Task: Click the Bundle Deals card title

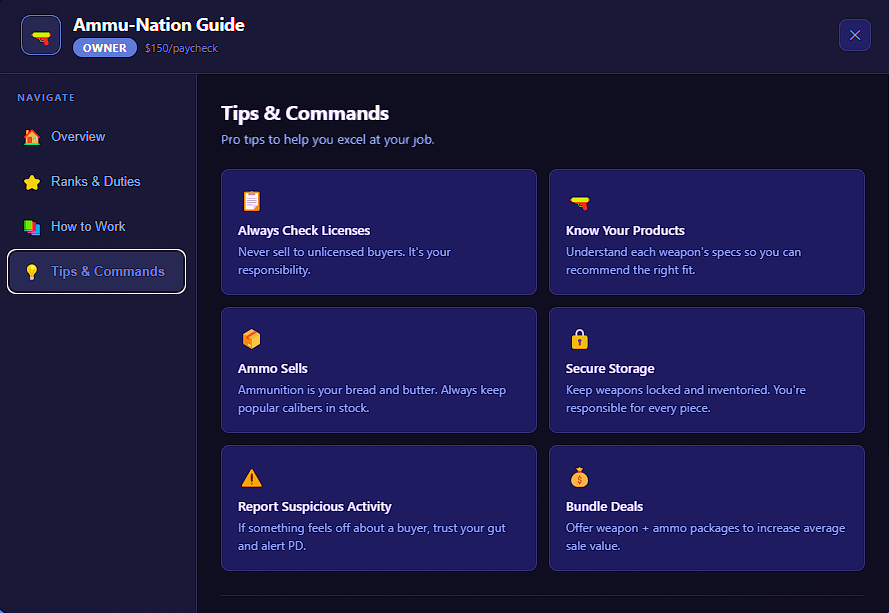Action: point(604,506)
